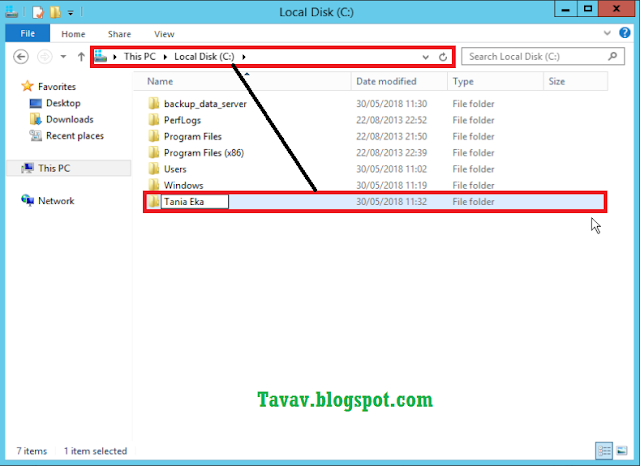Switch to details view in status bar
The image size is (640, 466).
click(604, 451)
